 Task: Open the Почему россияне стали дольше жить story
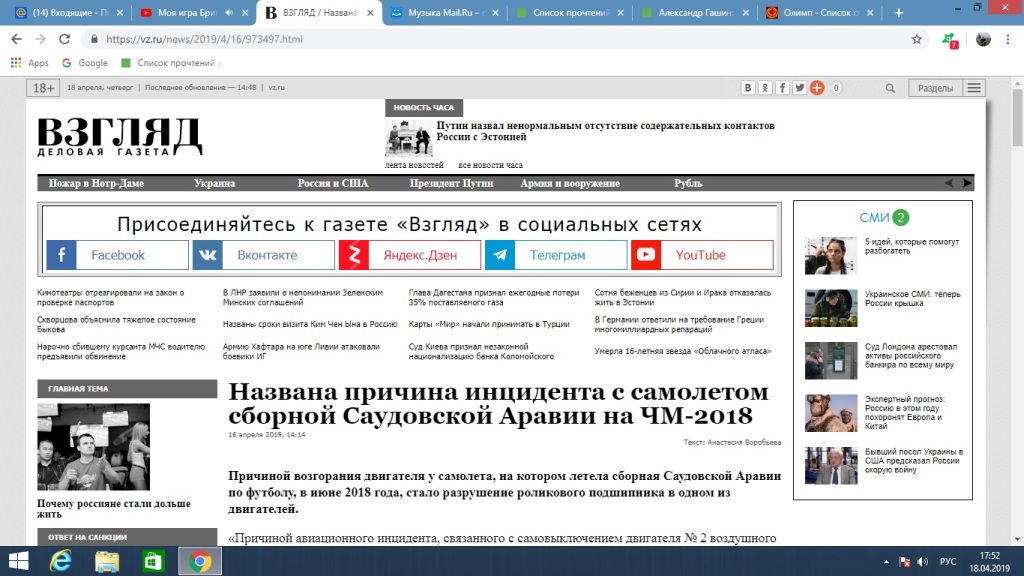tap(114, 509)
